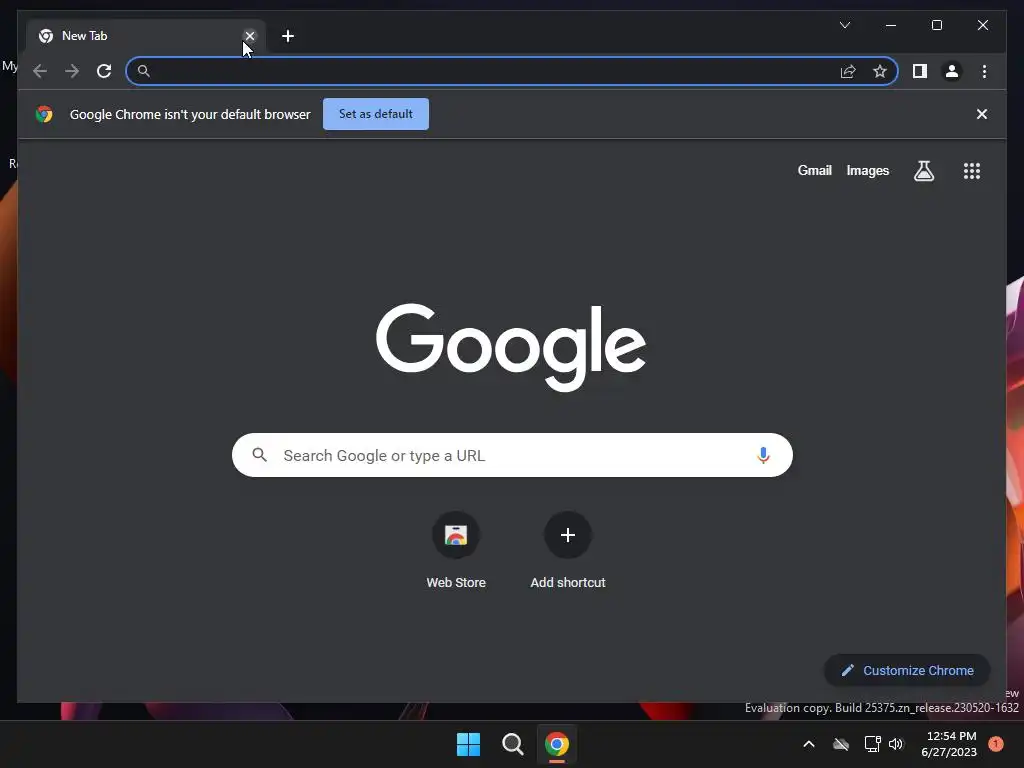This screenshot has width=1024, height=768.
Task: Select the New Tab tab
Action: click(x=146, y=36)
